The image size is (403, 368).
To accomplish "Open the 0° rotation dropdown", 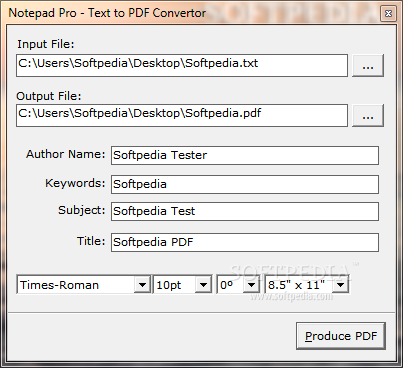I will tap(251, 285).
